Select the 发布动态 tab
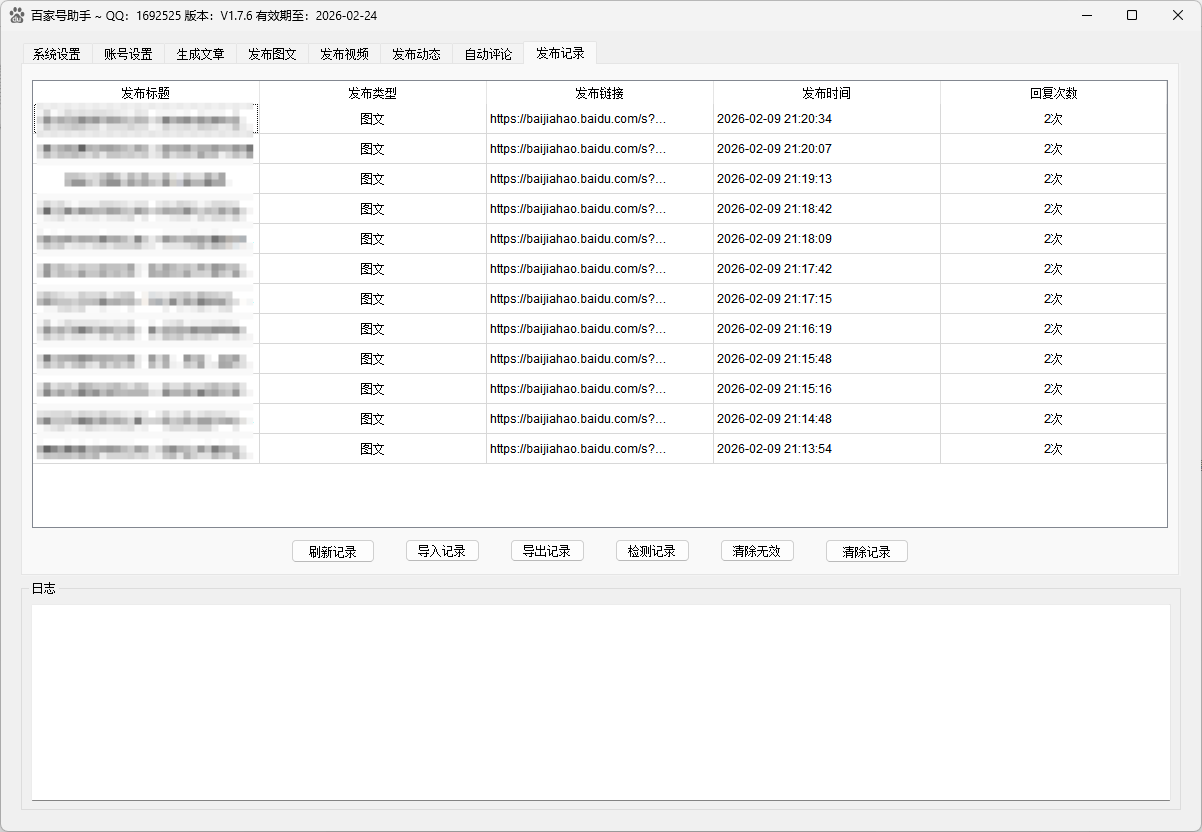 coord(415,54)
